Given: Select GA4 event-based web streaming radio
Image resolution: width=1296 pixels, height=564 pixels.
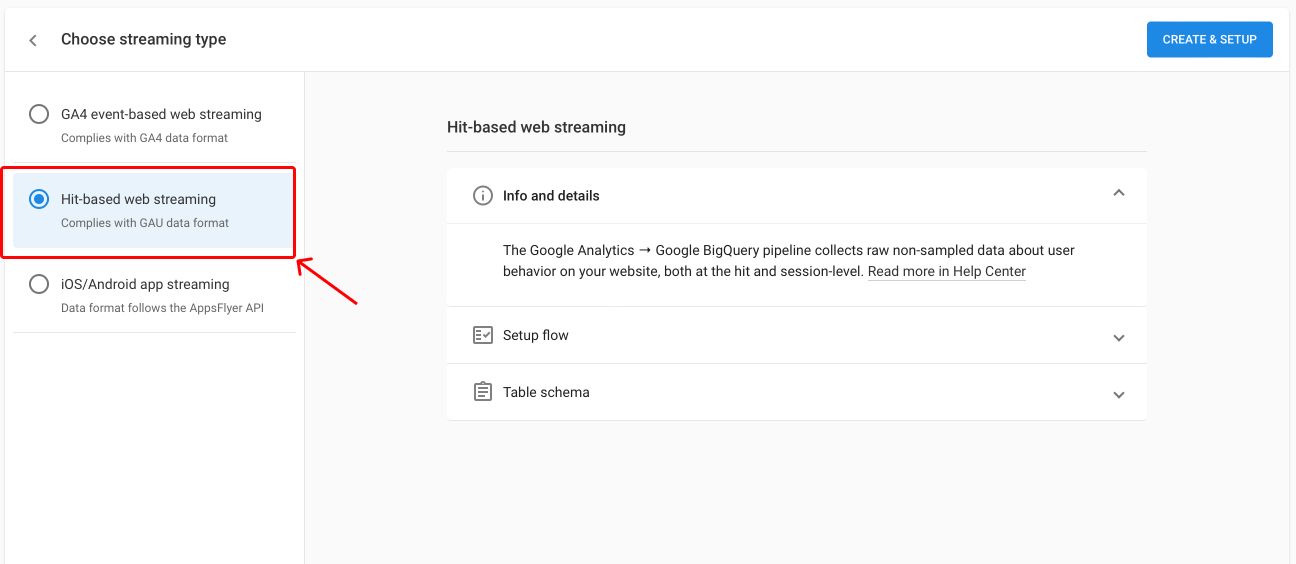Looking at the screenshot, I should (39, 114).
